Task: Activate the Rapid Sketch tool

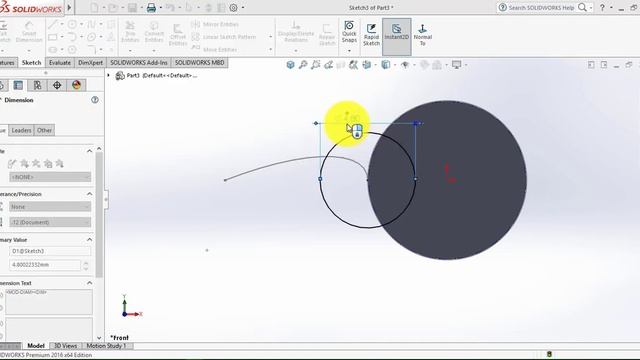Action: [371, 34]
